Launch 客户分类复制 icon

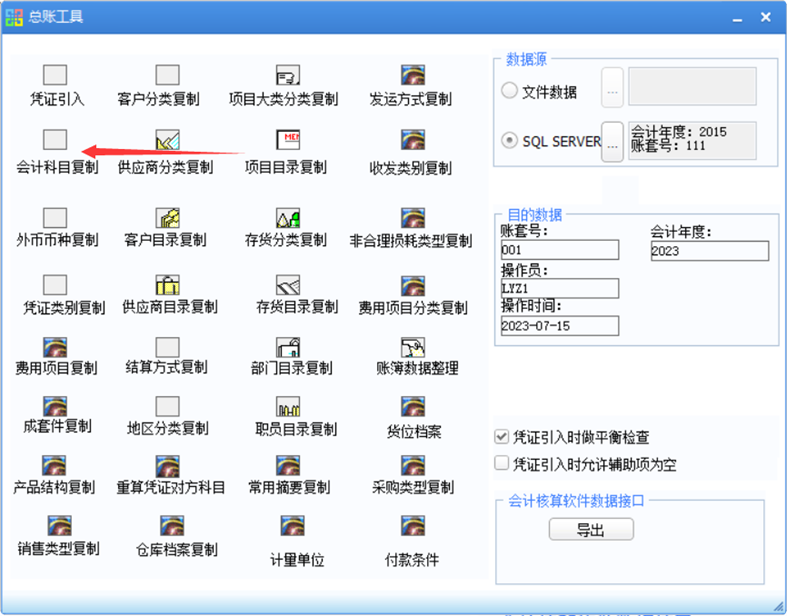tap(167, 75)
